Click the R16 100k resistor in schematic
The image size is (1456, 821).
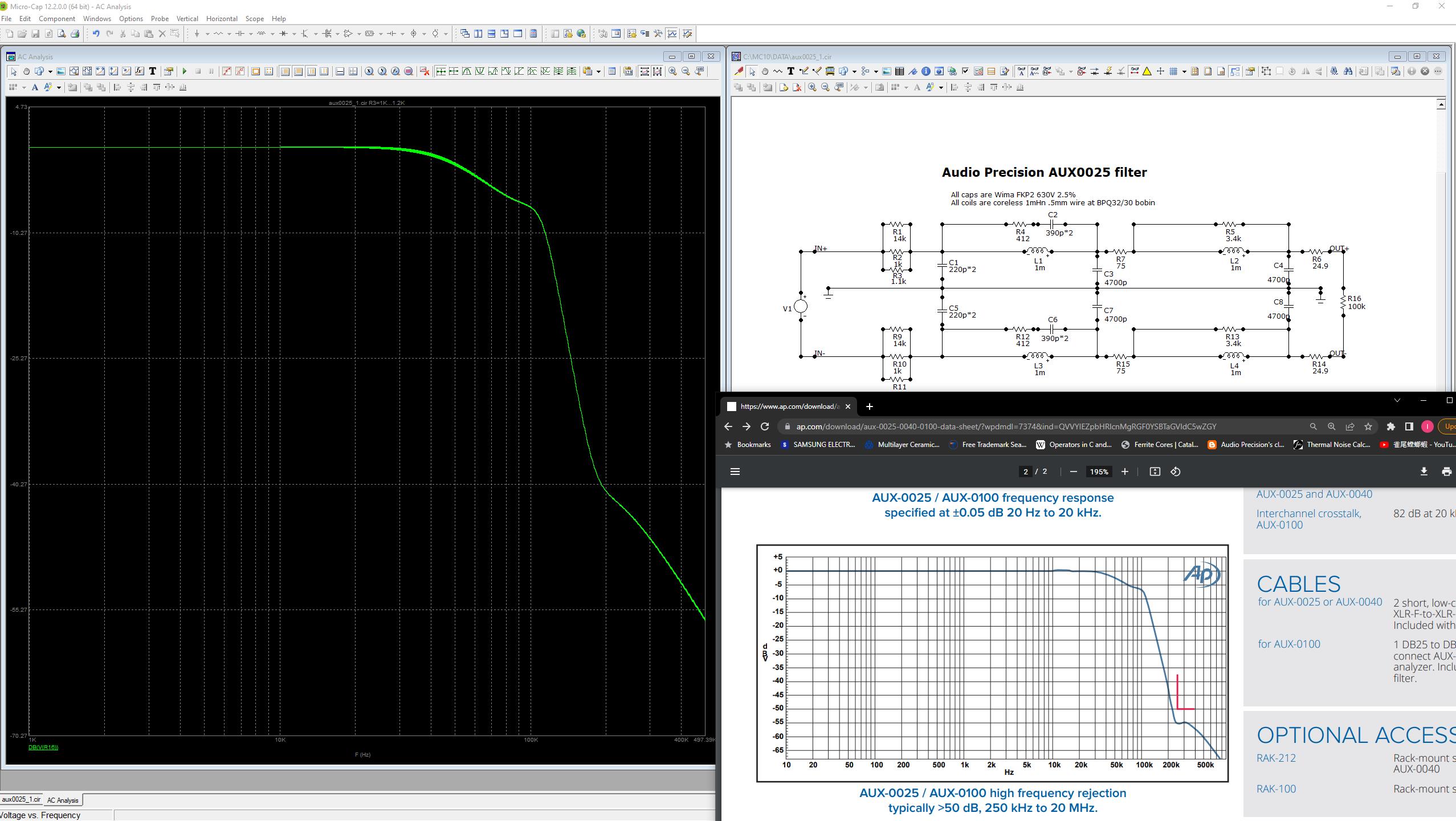click(x=1344, y=302)
